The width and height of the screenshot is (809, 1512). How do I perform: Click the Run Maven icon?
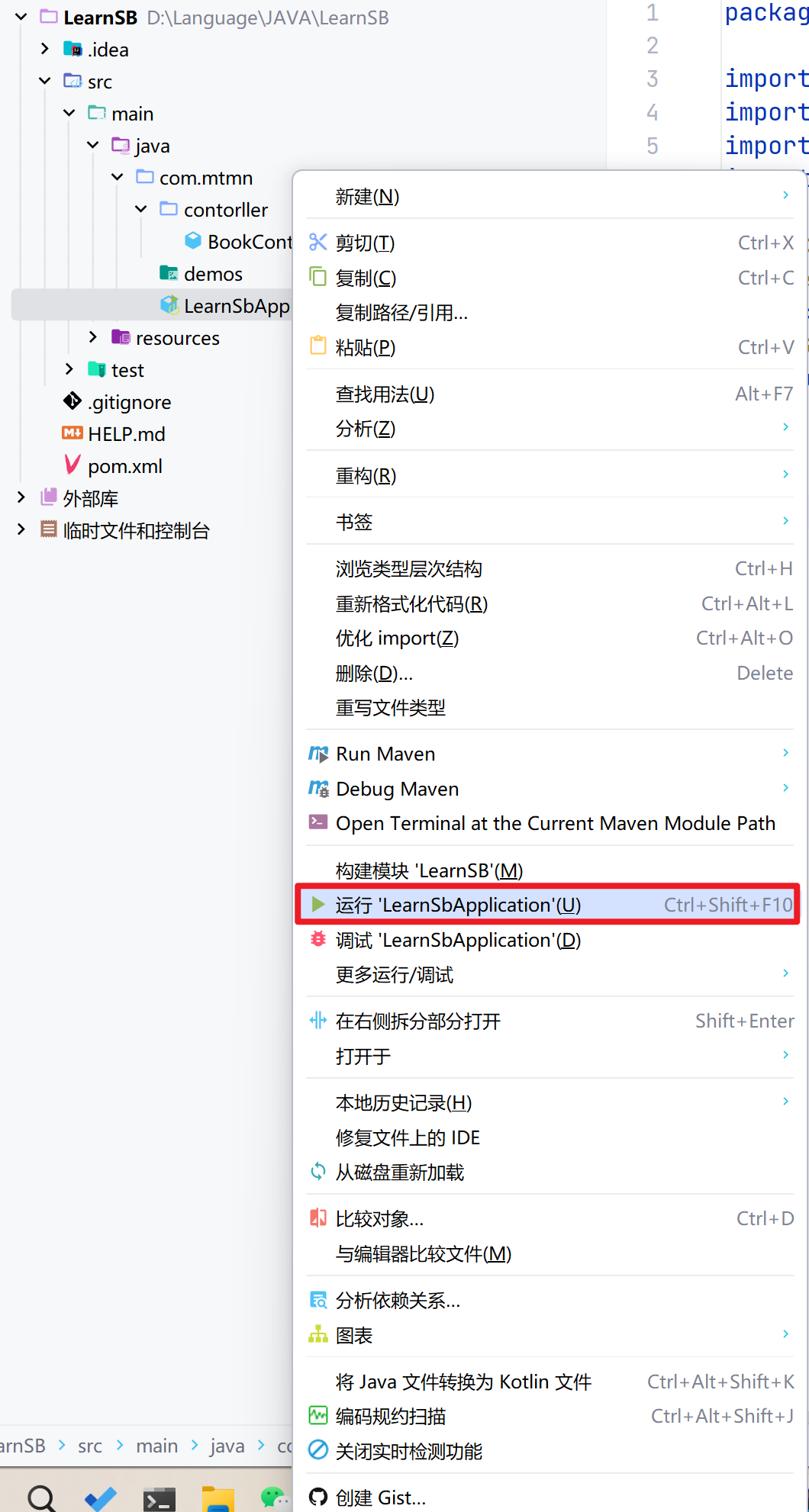[318, 754]
